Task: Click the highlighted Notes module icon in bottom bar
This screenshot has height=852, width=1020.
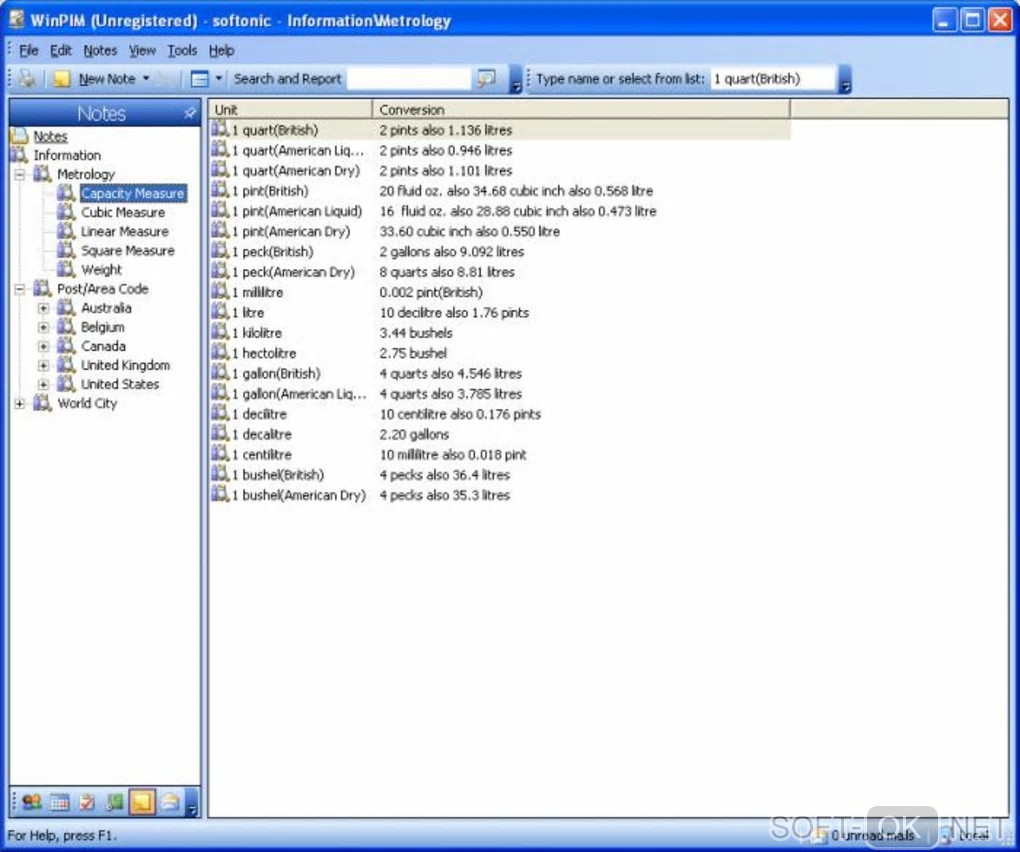Action: [142, 802]
